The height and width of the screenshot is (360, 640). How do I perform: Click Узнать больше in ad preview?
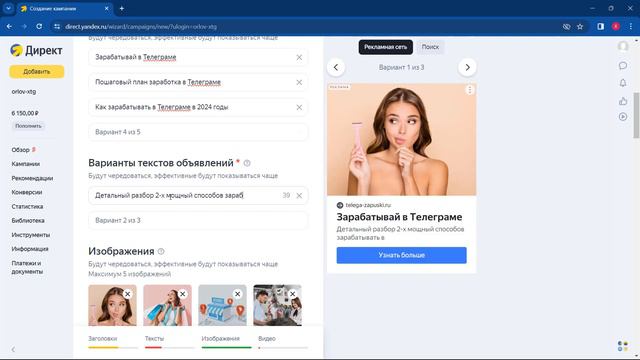click(x=402, y=255)
